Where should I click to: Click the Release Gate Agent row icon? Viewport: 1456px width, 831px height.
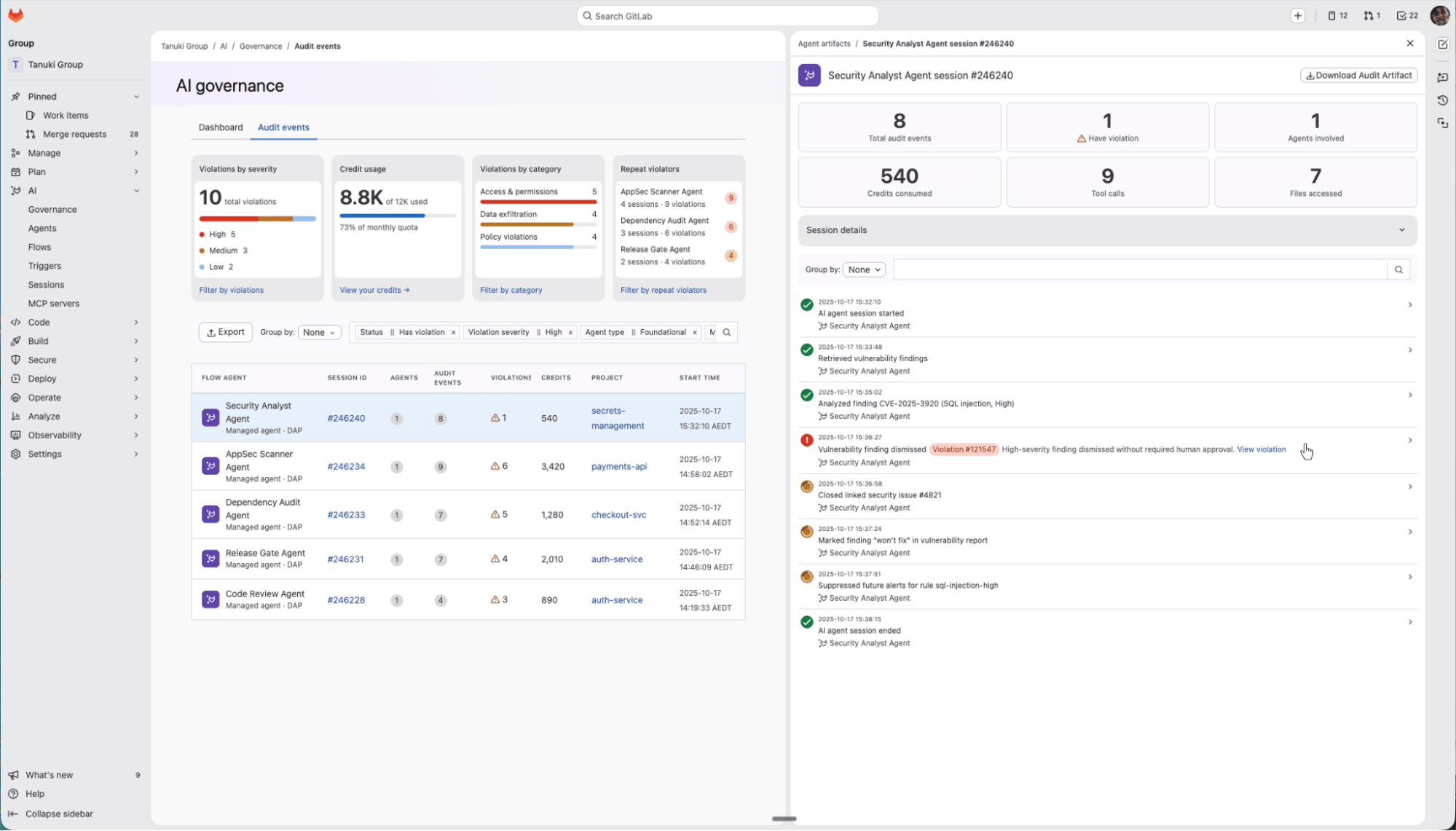click(210, 559)
